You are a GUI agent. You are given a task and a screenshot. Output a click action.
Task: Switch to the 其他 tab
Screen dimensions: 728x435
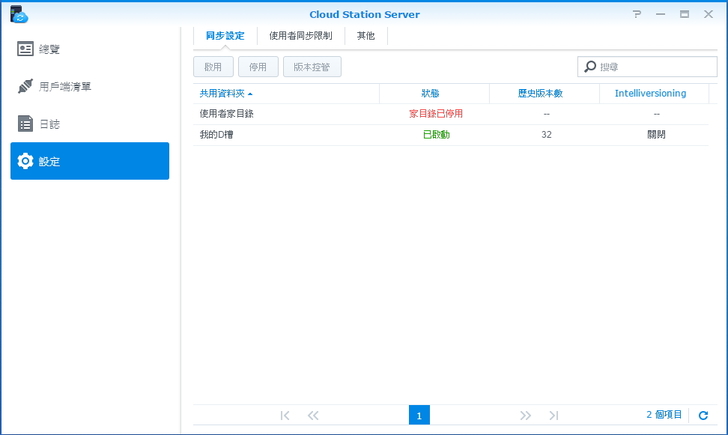[x=366, y=36]
